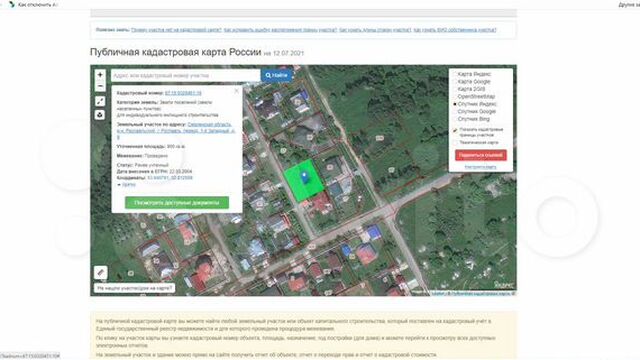Click the coordinates link in popup
This screenshot has width=640, height=360.
click(170, 178)
